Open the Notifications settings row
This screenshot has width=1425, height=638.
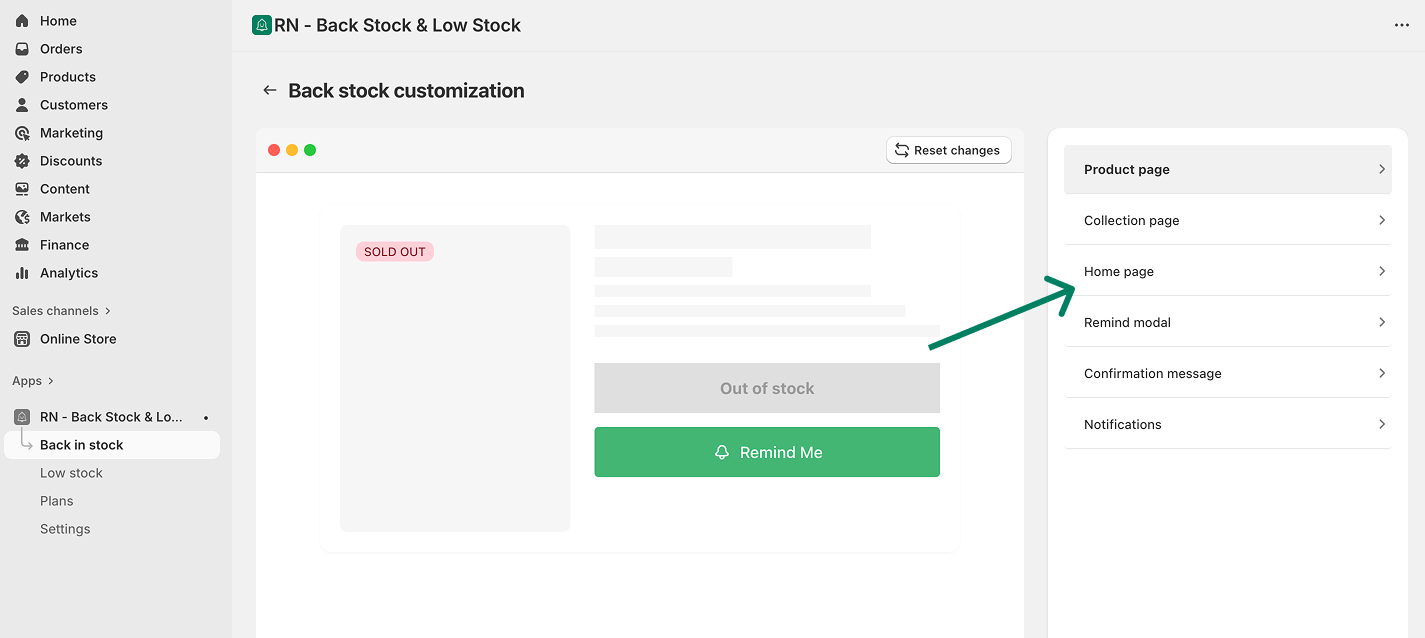[x=1227, y=424]
